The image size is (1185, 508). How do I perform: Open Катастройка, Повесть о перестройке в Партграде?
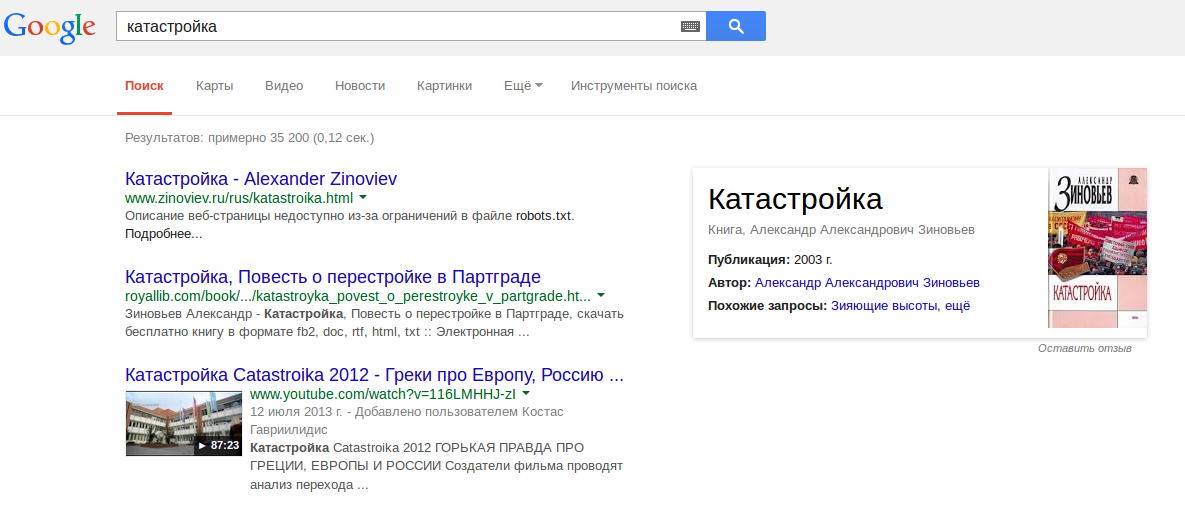(x=333, y=276)
